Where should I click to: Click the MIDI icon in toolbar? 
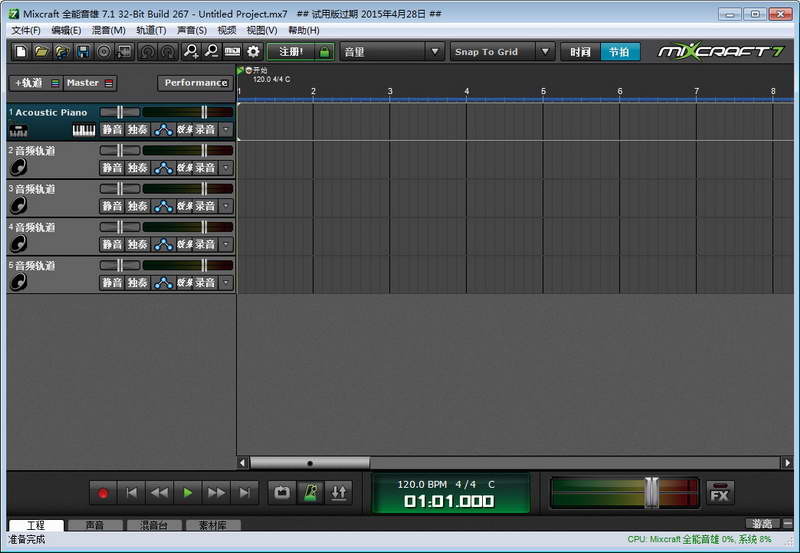pos(232,52)
